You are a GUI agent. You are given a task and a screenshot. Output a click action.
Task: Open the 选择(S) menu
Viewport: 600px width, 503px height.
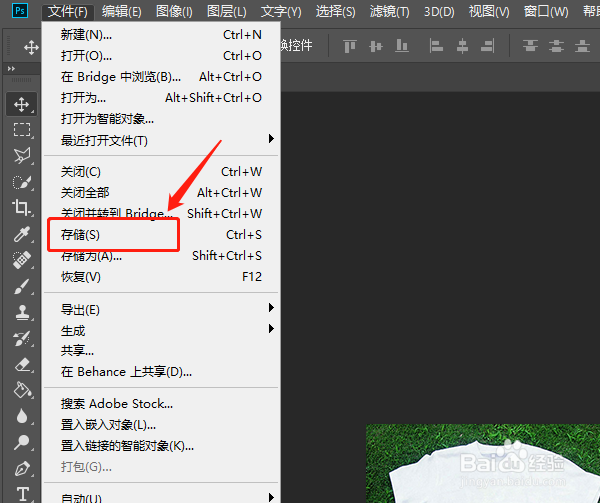click(x=335, y=11)
